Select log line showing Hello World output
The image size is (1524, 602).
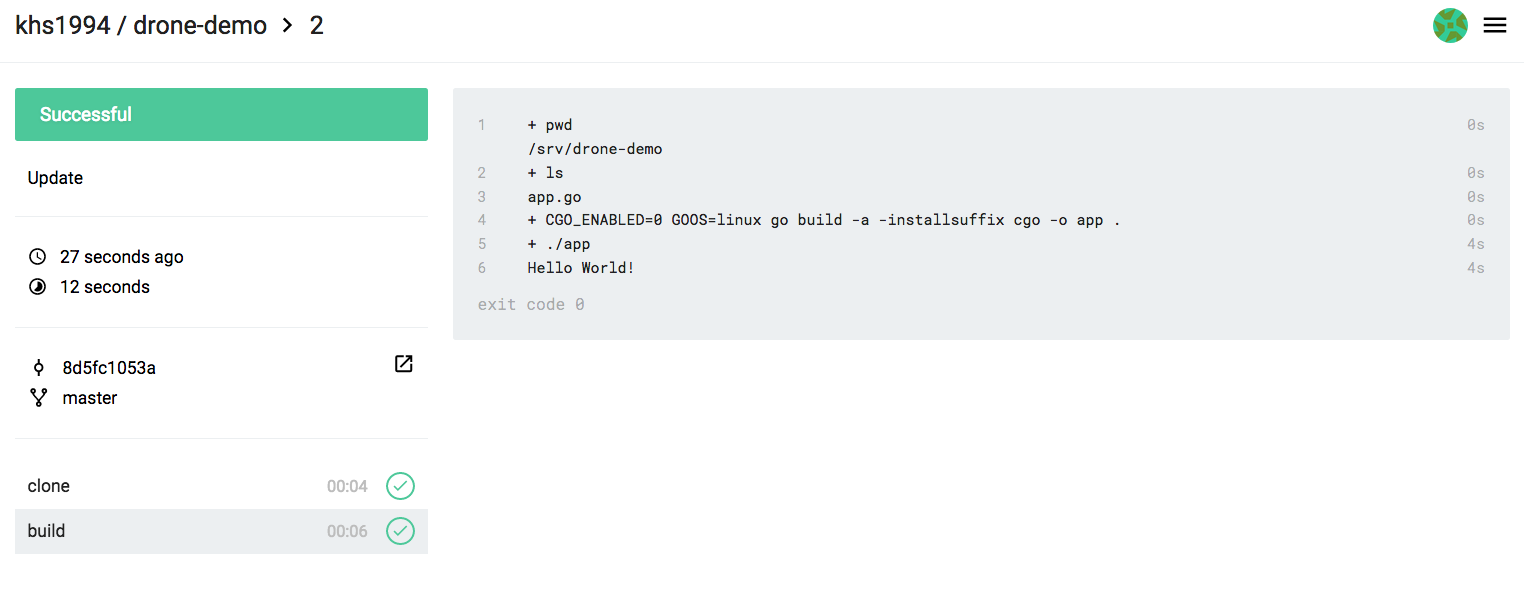point(581,267)
